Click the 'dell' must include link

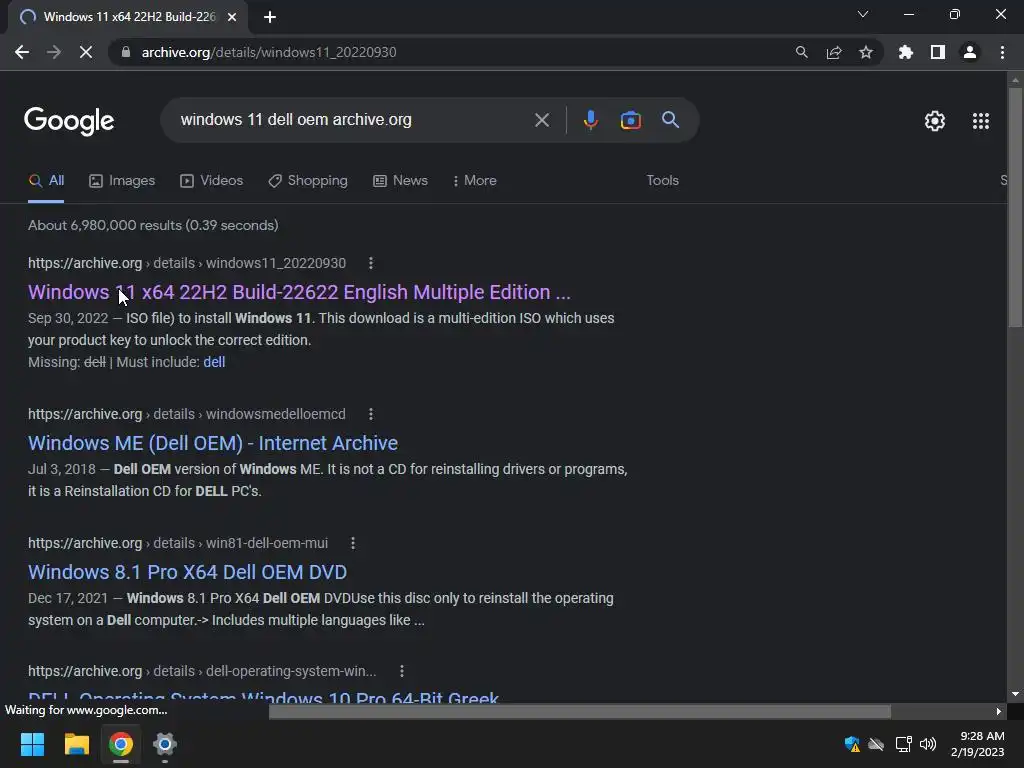214,362
